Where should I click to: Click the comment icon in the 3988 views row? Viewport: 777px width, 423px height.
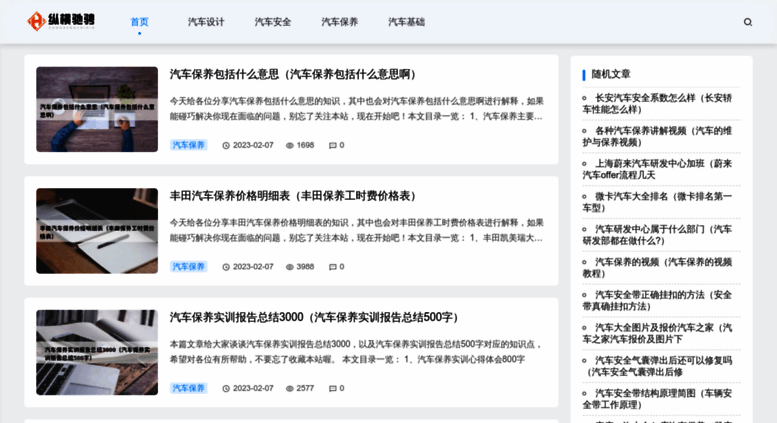333,267
